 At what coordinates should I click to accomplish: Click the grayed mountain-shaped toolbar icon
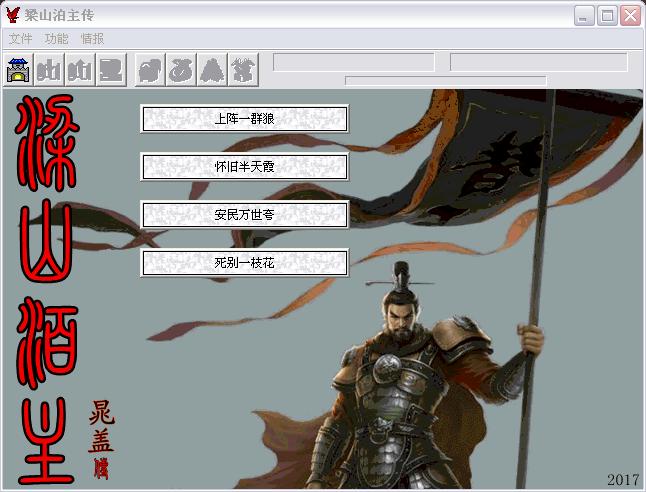[x=212, y=70]
